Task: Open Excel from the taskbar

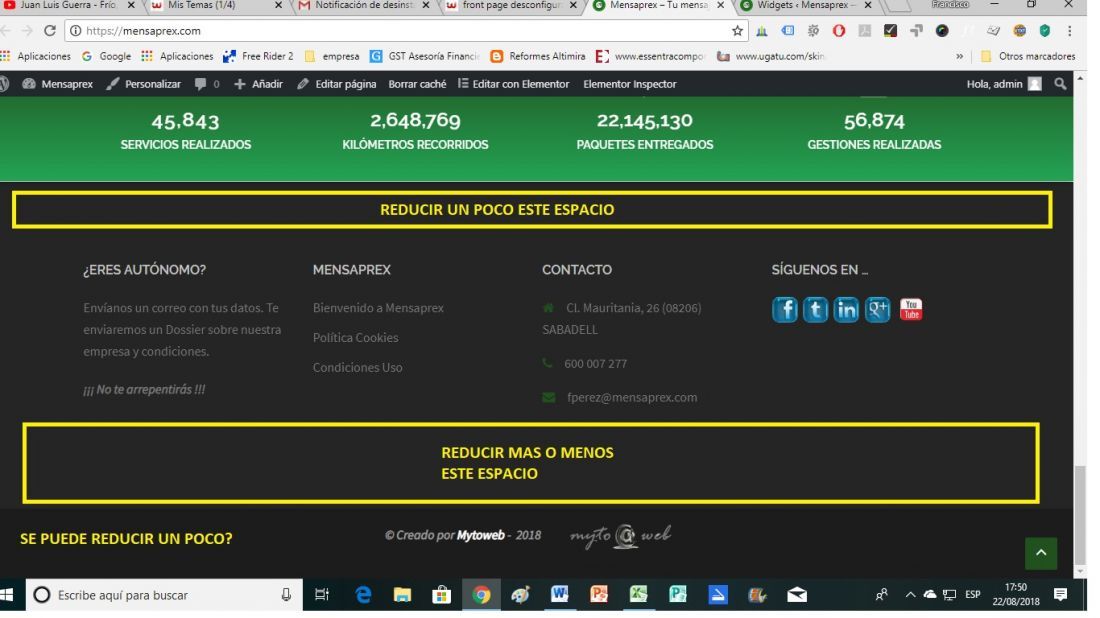Action: tap(638, 595)
